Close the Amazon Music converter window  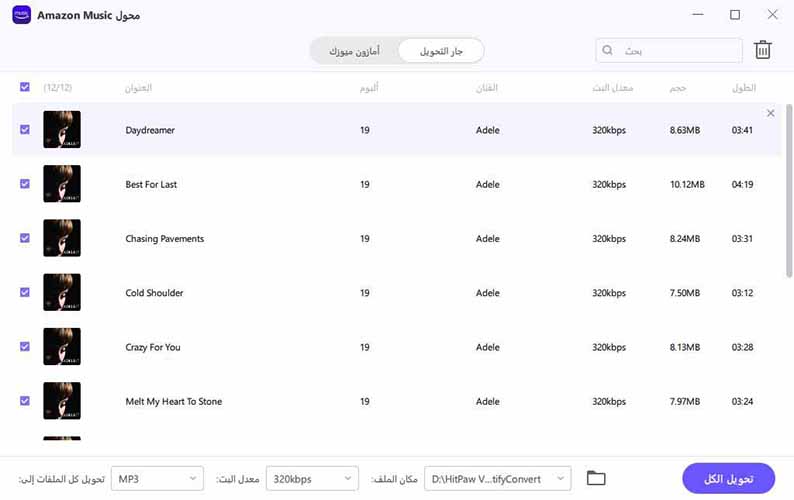[772, 14]
